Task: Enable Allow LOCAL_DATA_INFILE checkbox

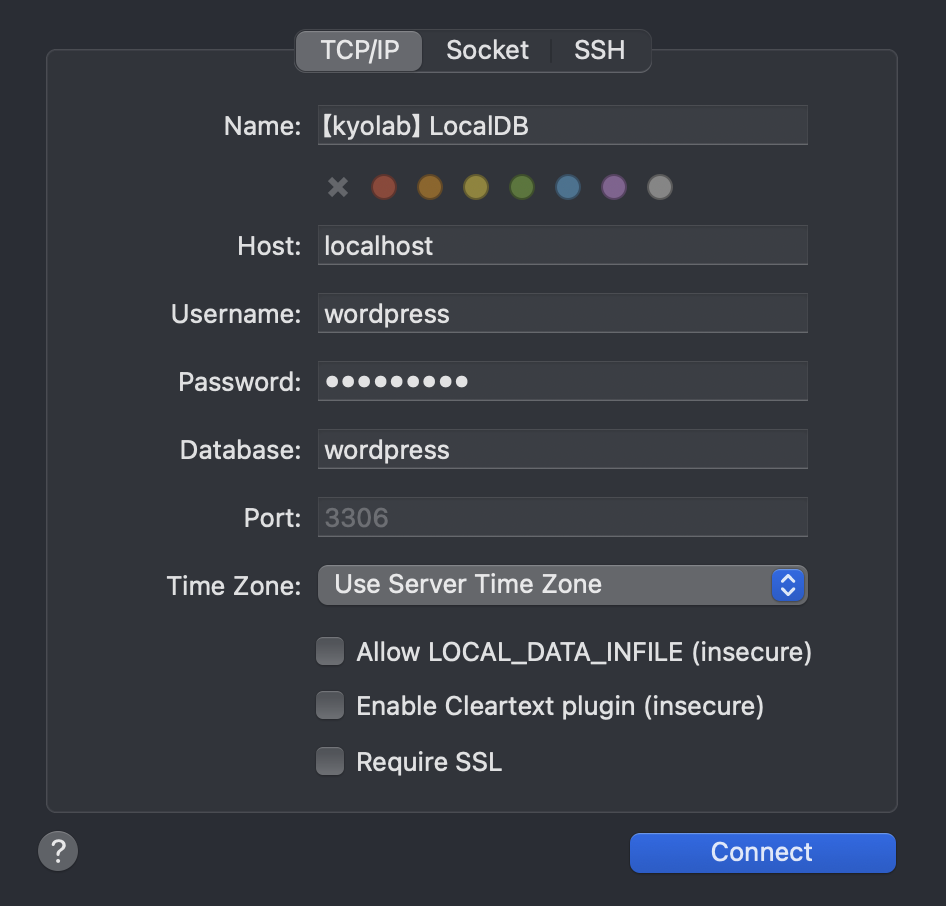Action: point(330,651)
